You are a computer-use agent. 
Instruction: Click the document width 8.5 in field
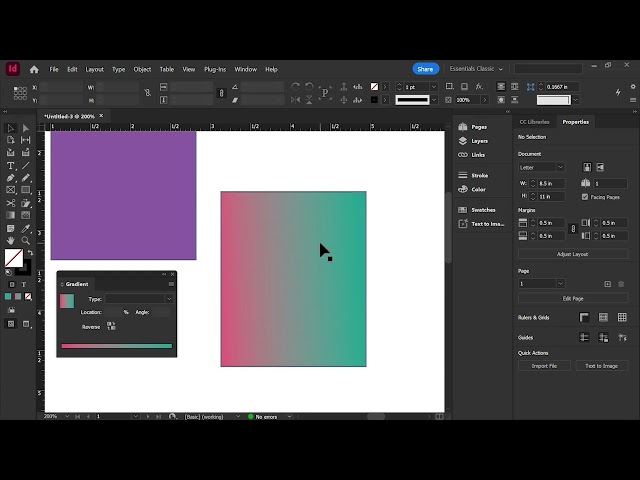551,184
